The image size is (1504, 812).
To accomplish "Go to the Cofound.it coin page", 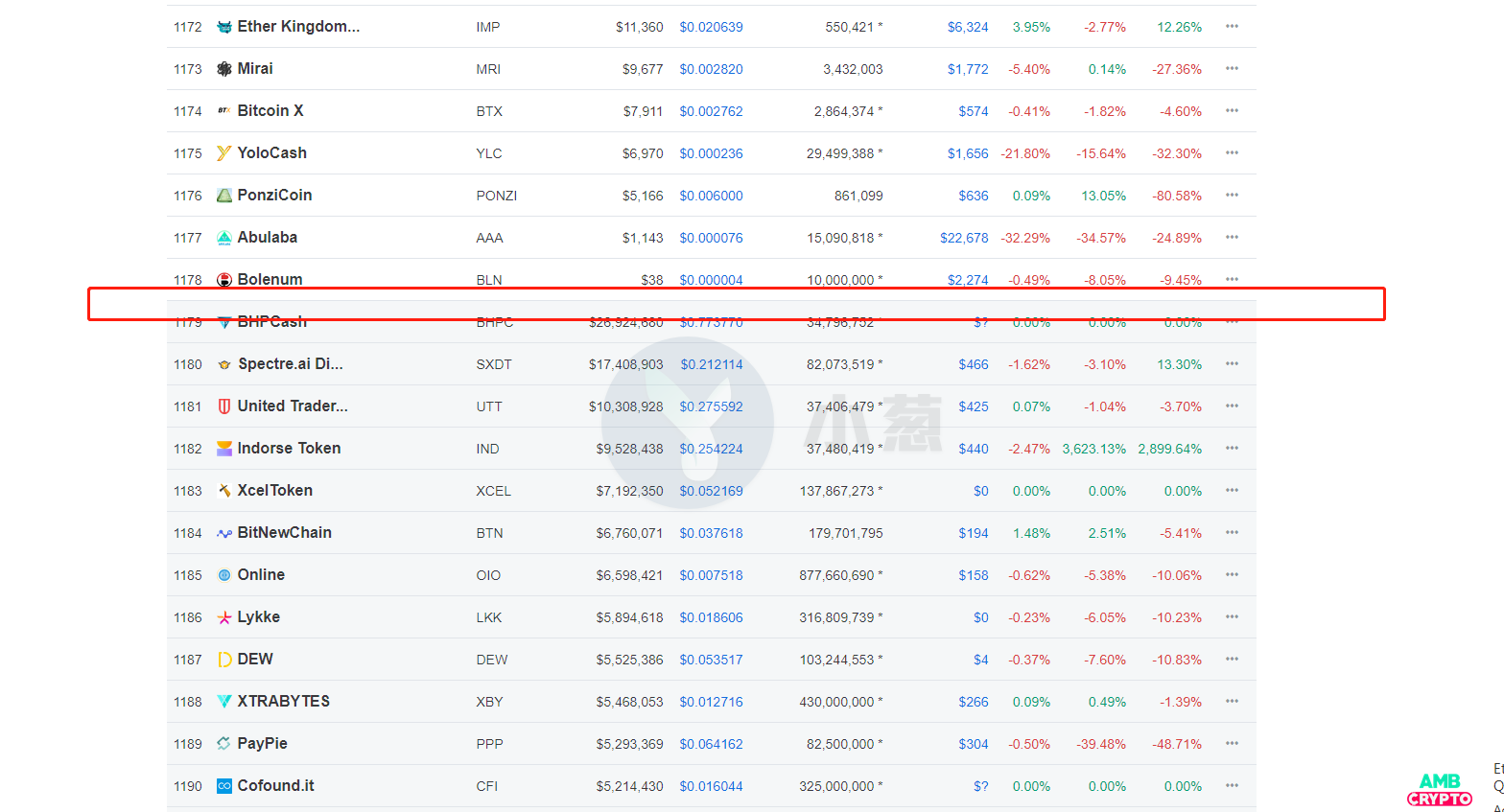I will (276, 786).
